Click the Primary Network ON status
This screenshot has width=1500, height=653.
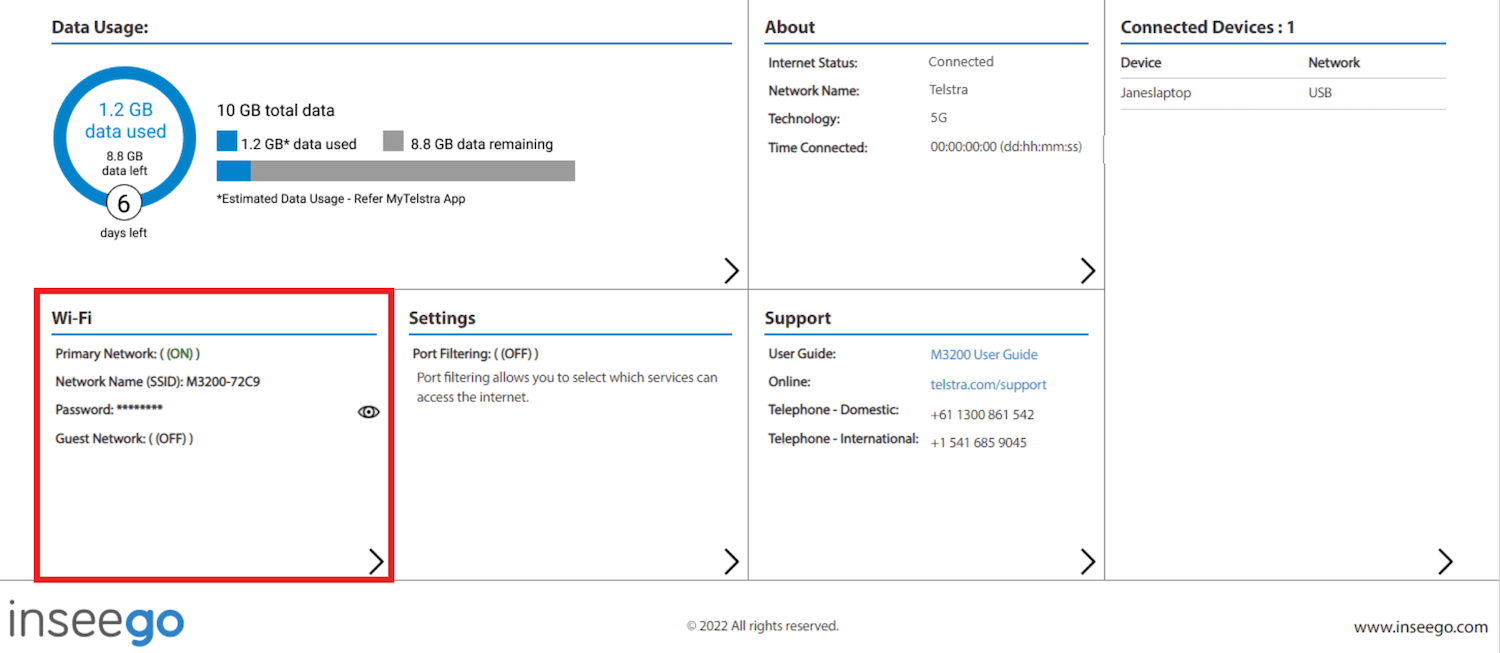click(180, 354)
